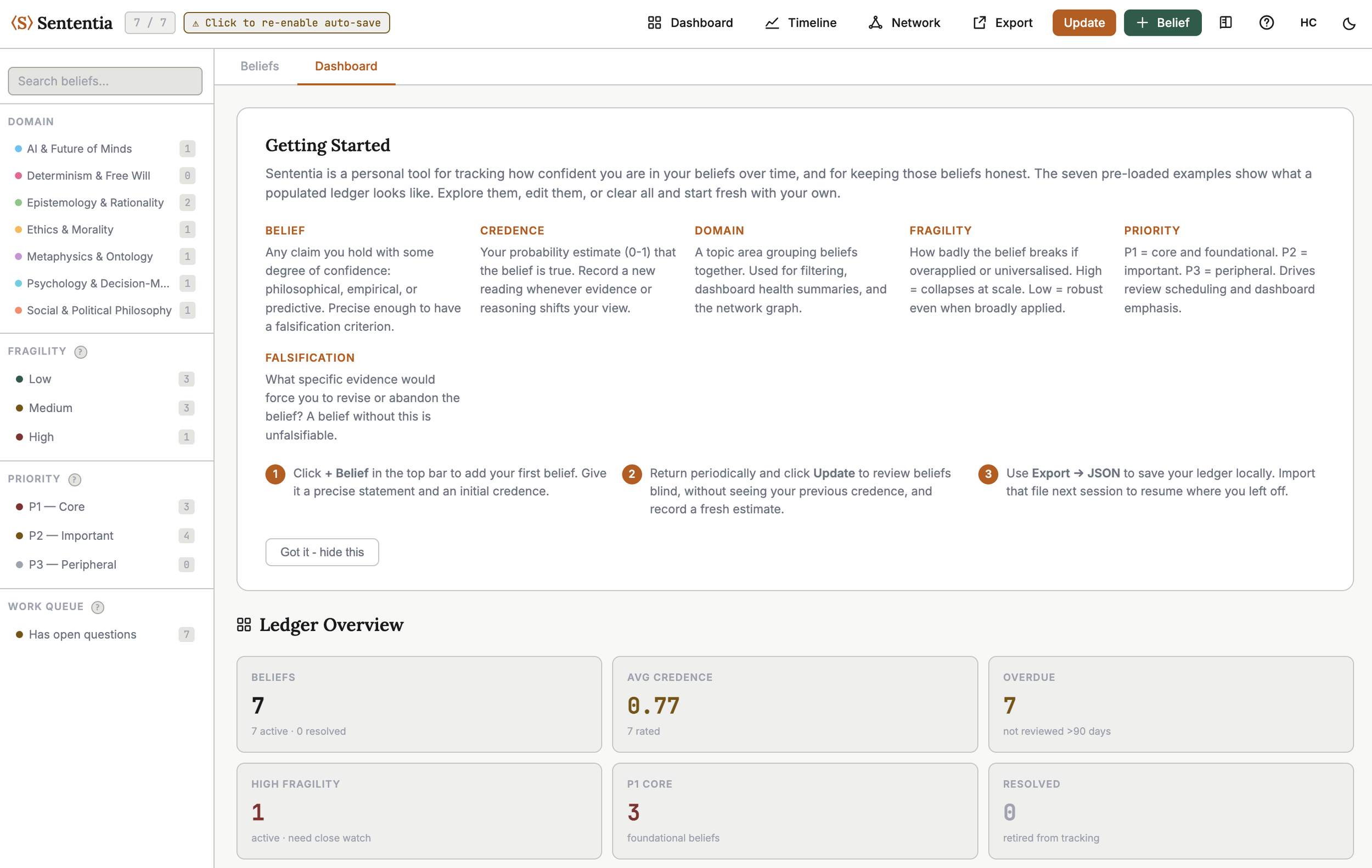Filter by P1 — Core priority
The width and height of the screenshot is (1372, 868).
[x=105, y=506]
